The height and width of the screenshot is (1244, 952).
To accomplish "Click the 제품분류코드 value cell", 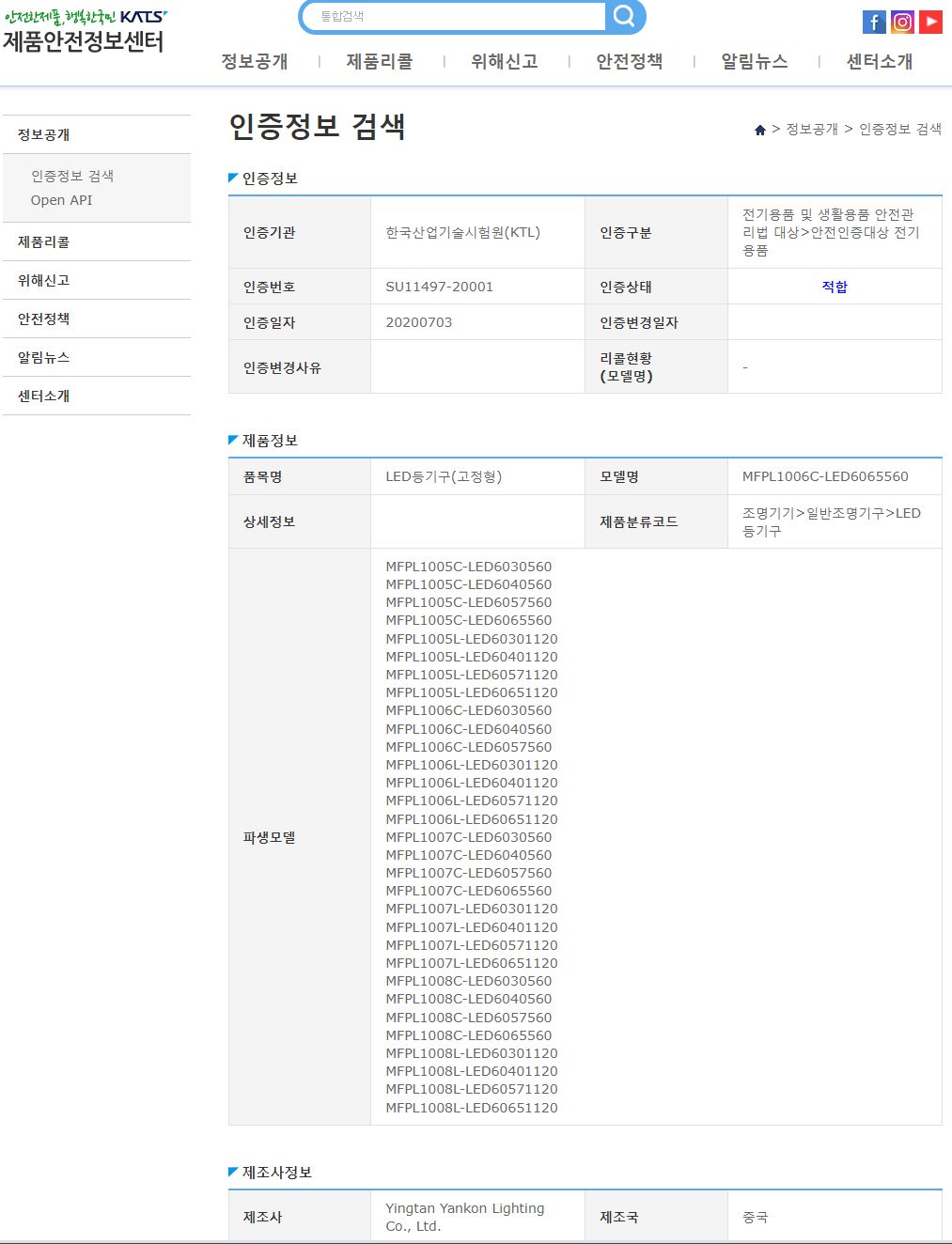I will click(835, 521).
